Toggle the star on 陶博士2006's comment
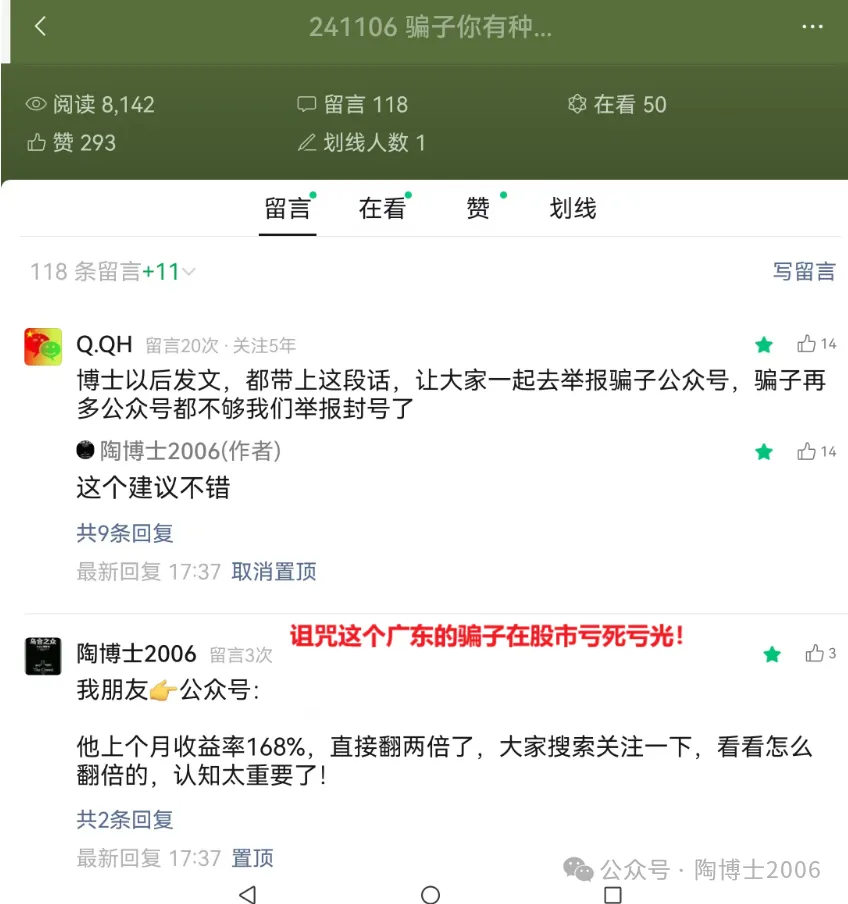The image size is (848, 904). click(772, 654)
